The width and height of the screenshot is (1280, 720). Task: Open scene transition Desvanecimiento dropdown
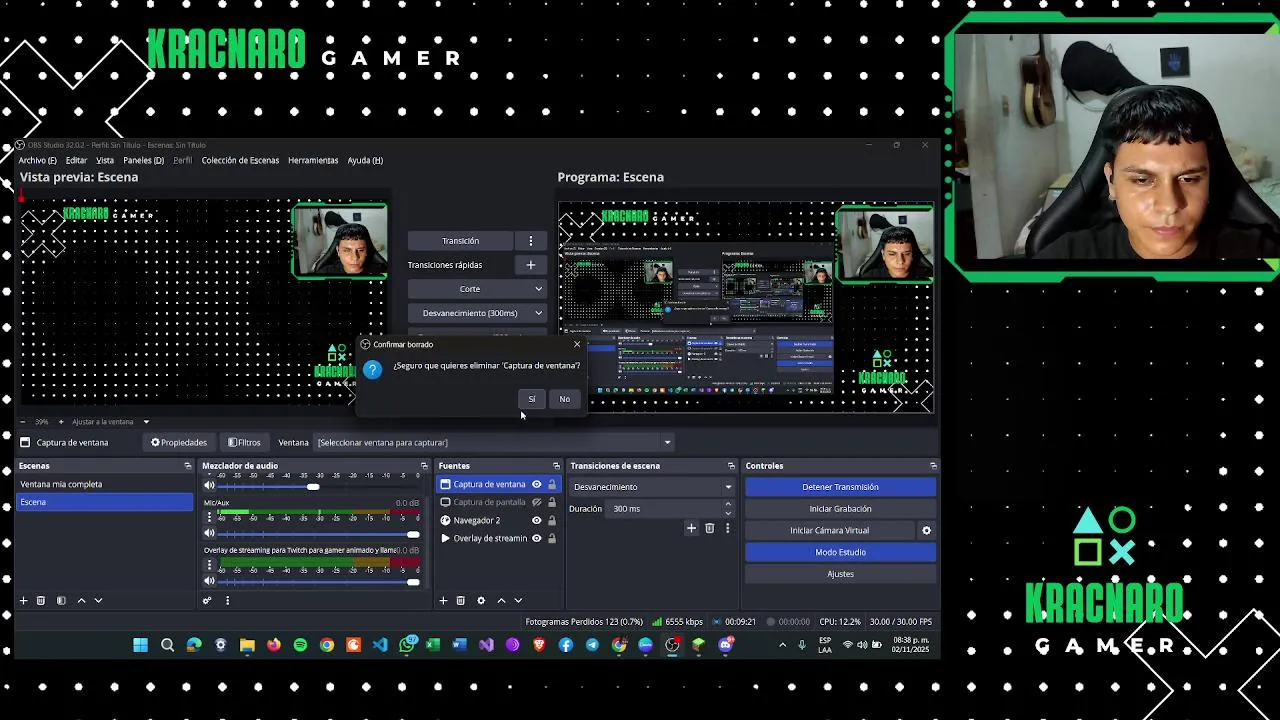click(652, 487)
